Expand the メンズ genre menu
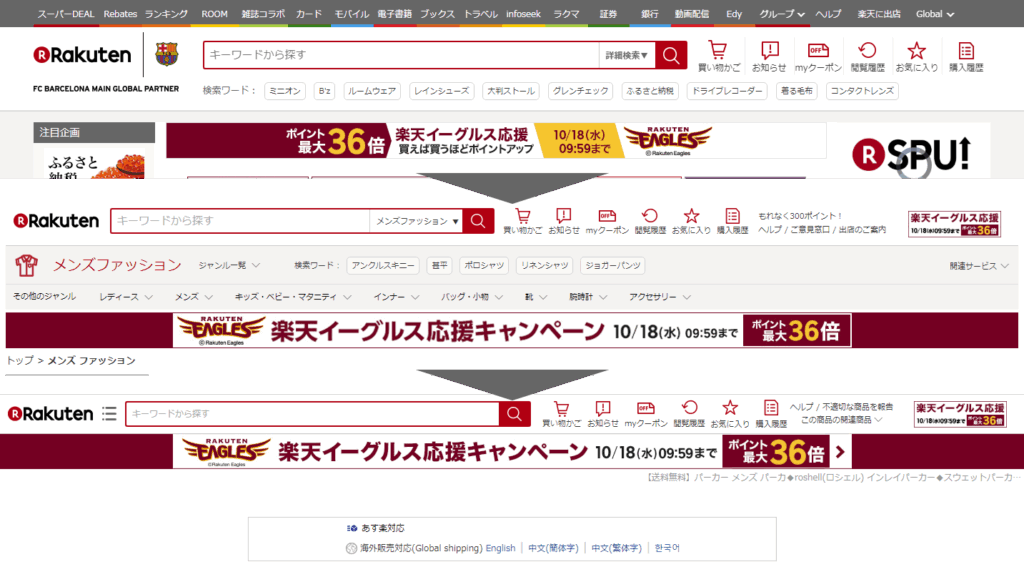1024x572 pixels. 193,296
